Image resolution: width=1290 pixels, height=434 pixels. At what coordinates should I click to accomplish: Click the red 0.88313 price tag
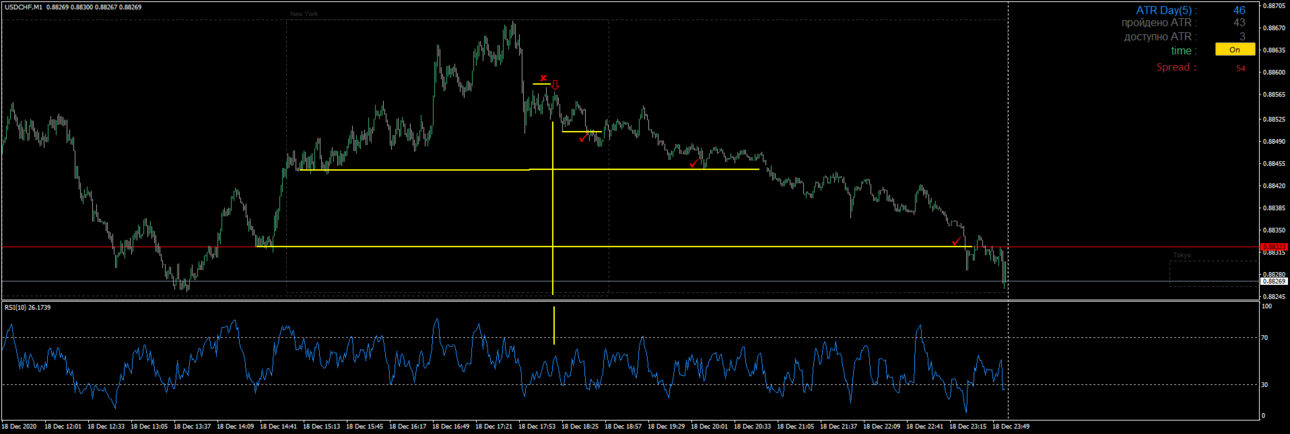pyautogui.click(x=1273, y=247)
